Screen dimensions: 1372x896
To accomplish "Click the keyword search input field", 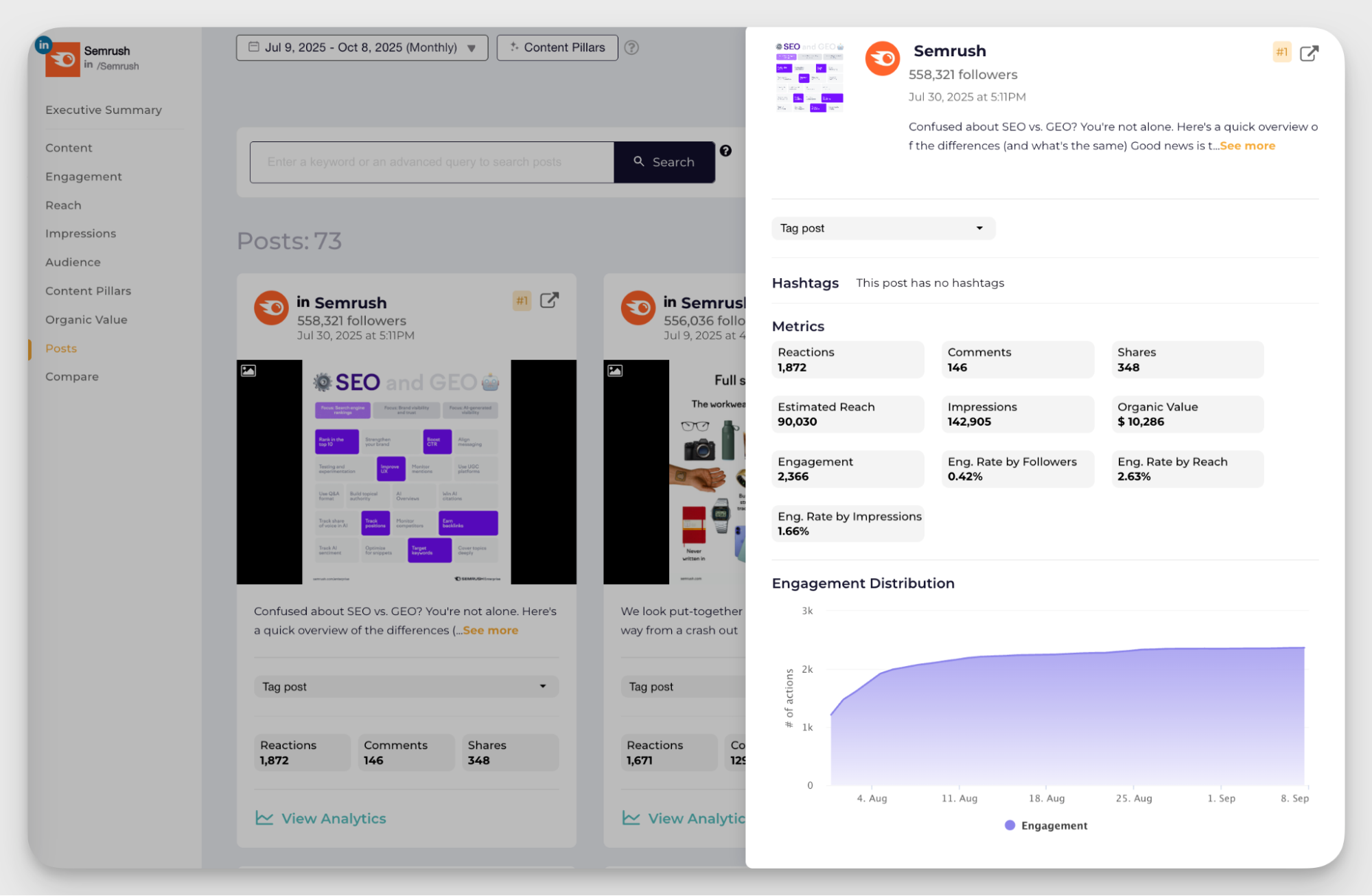I will tap(432, 162).
